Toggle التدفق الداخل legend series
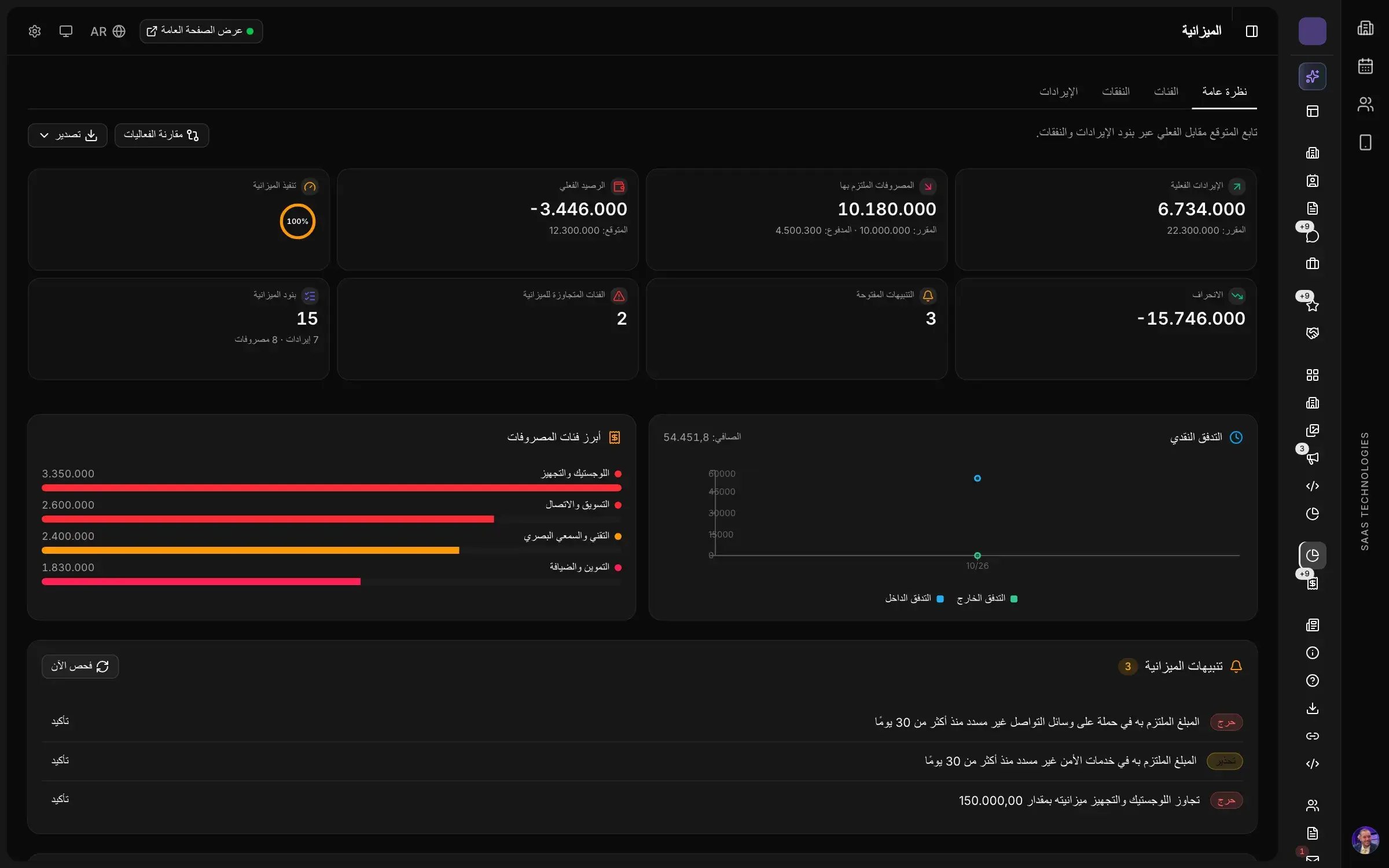The height and width of the screenshot is (868, 1389). [x=914, y=598]
